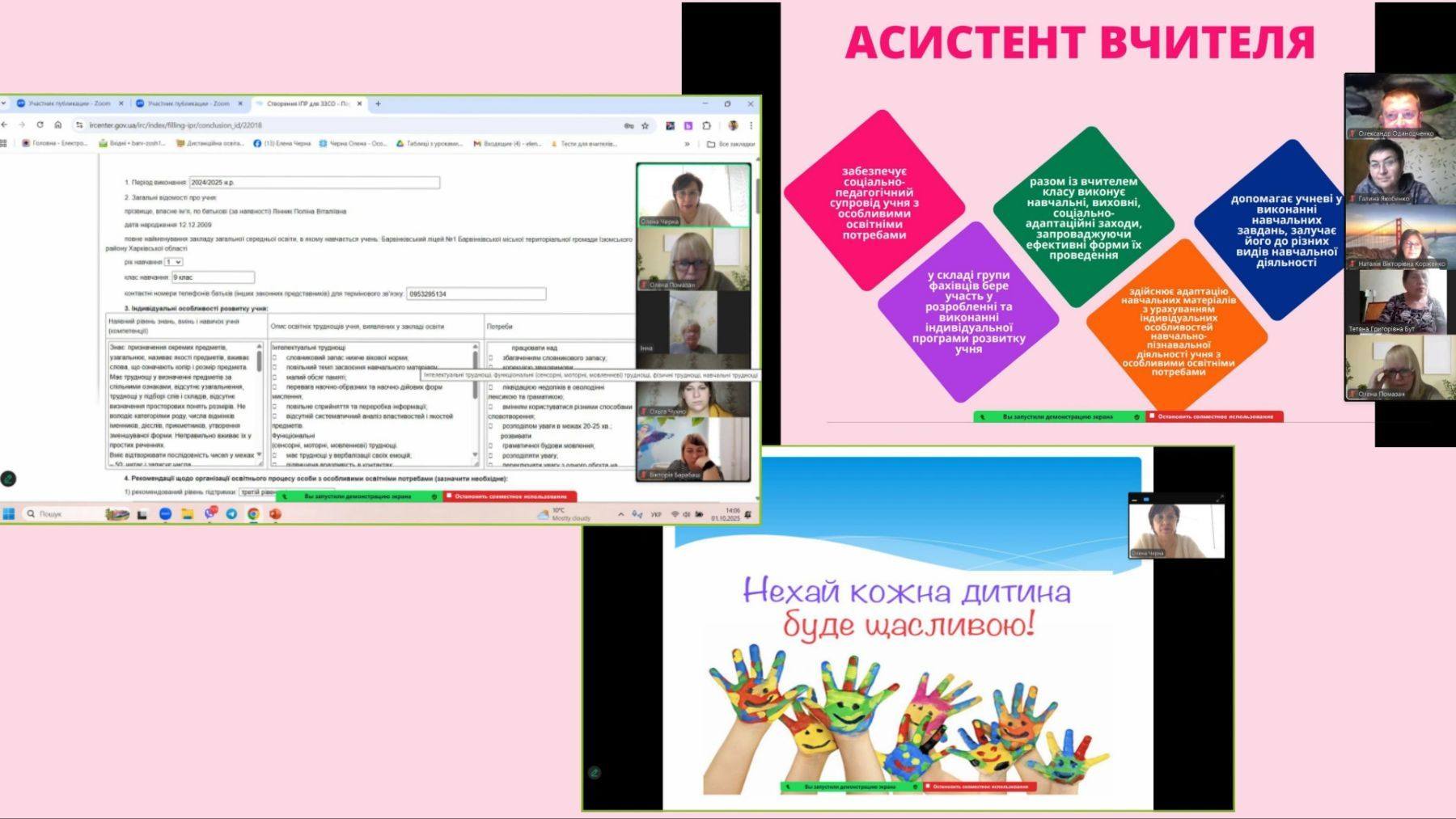Viewport: 1456px width, 819px height.
Task: Click the Chrome icon in taskbar
Action: coord(253,514)
